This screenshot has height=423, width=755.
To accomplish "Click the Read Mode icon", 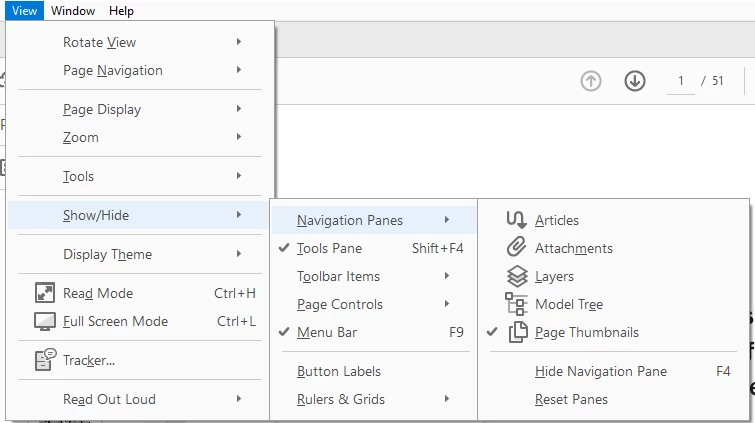I will click(x=45, y=292).
